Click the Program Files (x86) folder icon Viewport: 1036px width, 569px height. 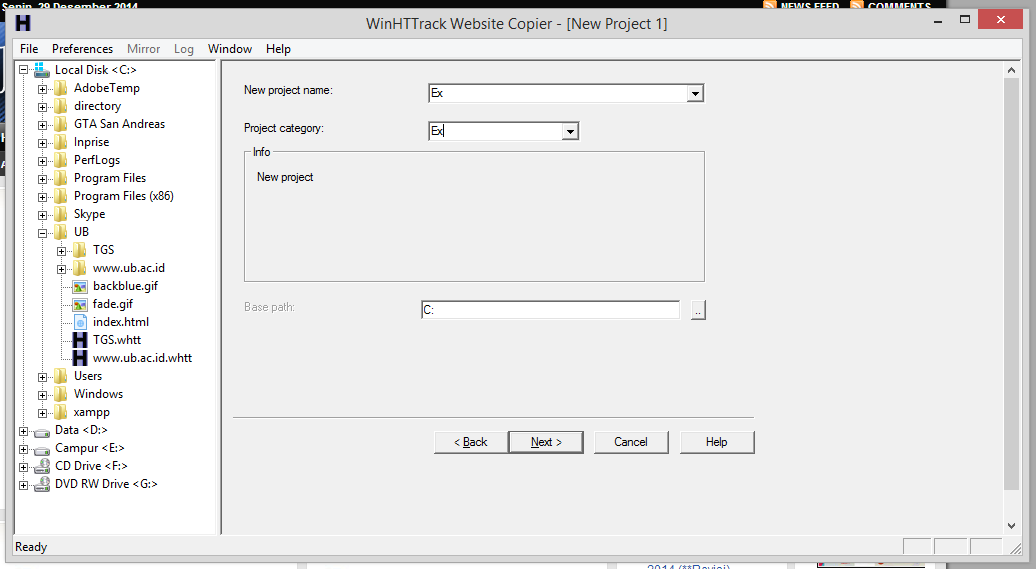coord(61,196)
